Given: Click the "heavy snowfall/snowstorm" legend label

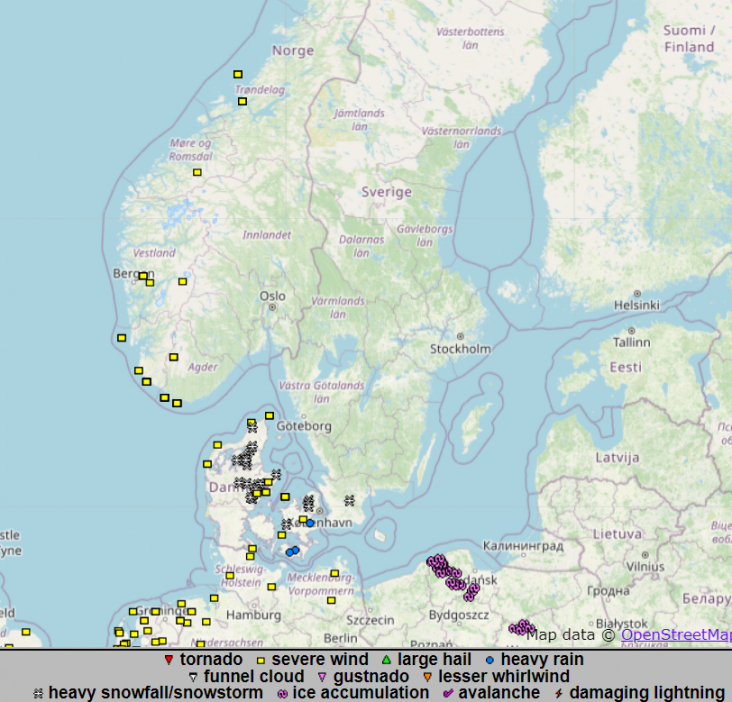Looking at the screenshot, I should [155, 693].
